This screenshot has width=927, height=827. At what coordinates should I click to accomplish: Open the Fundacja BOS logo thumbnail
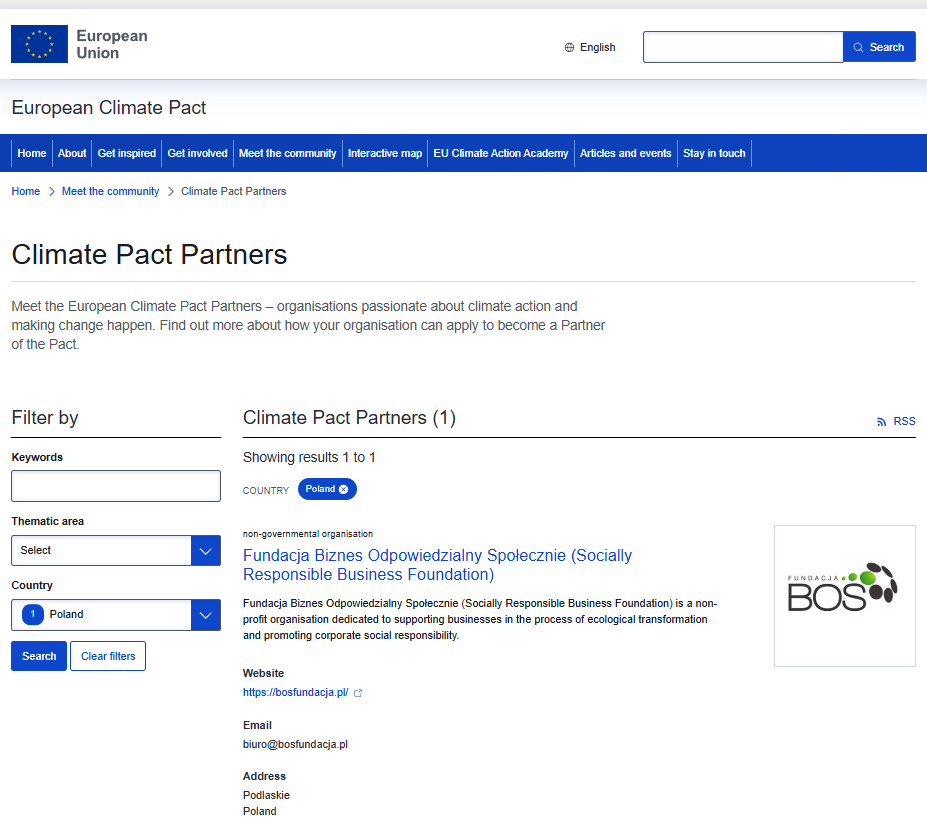click(844, 595)
